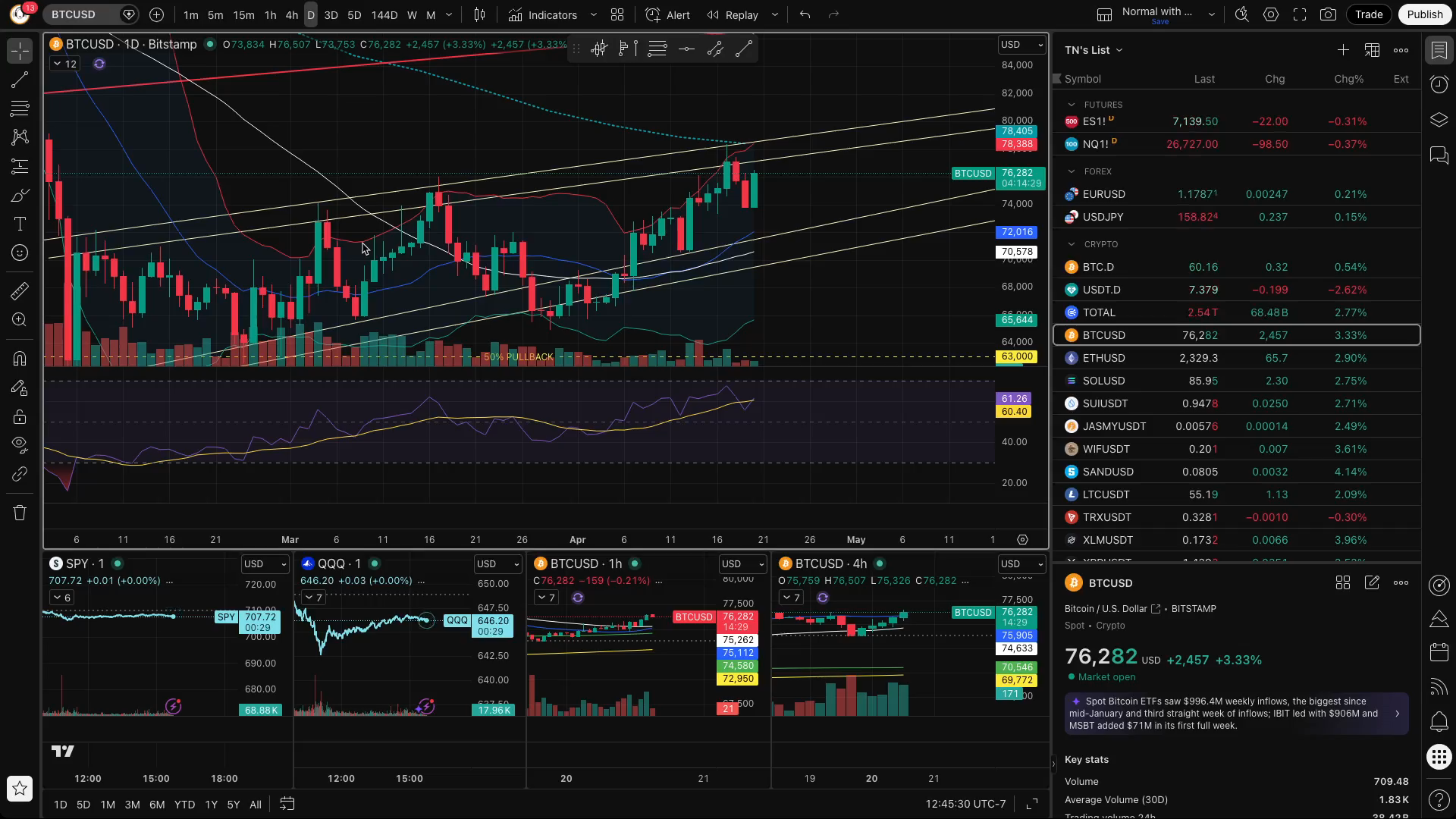
Task: Select ETHUSD in the watchlist
Action: [1237, 358]
